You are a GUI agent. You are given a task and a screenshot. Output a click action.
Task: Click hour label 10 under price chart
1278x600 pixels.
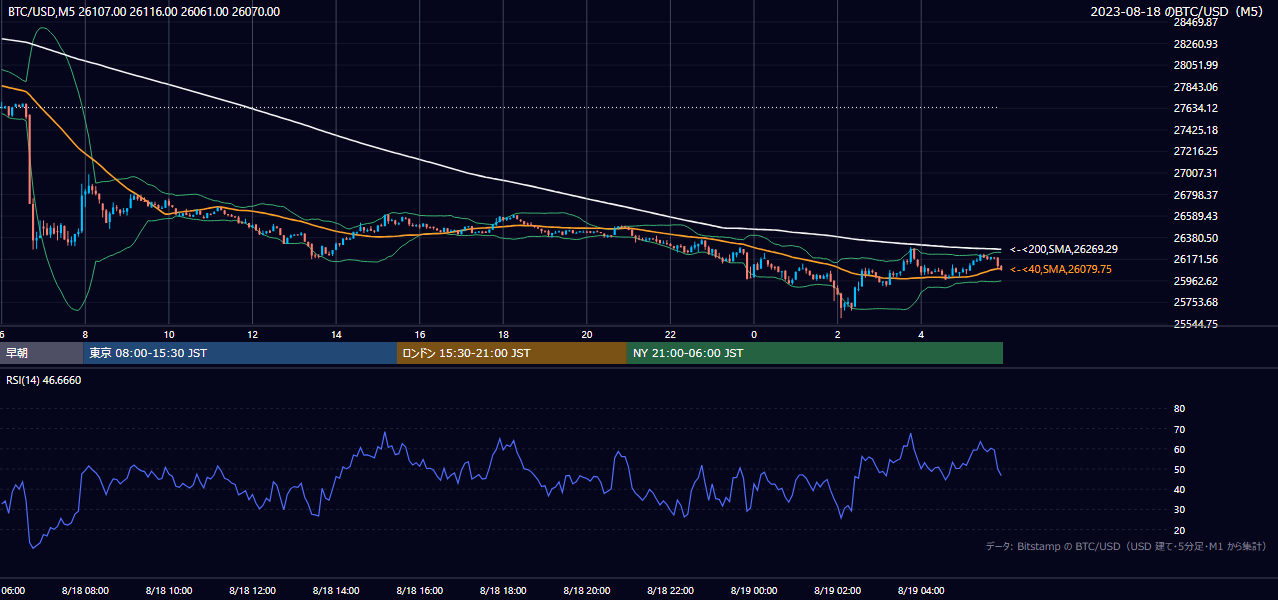(x=169, y=335)
